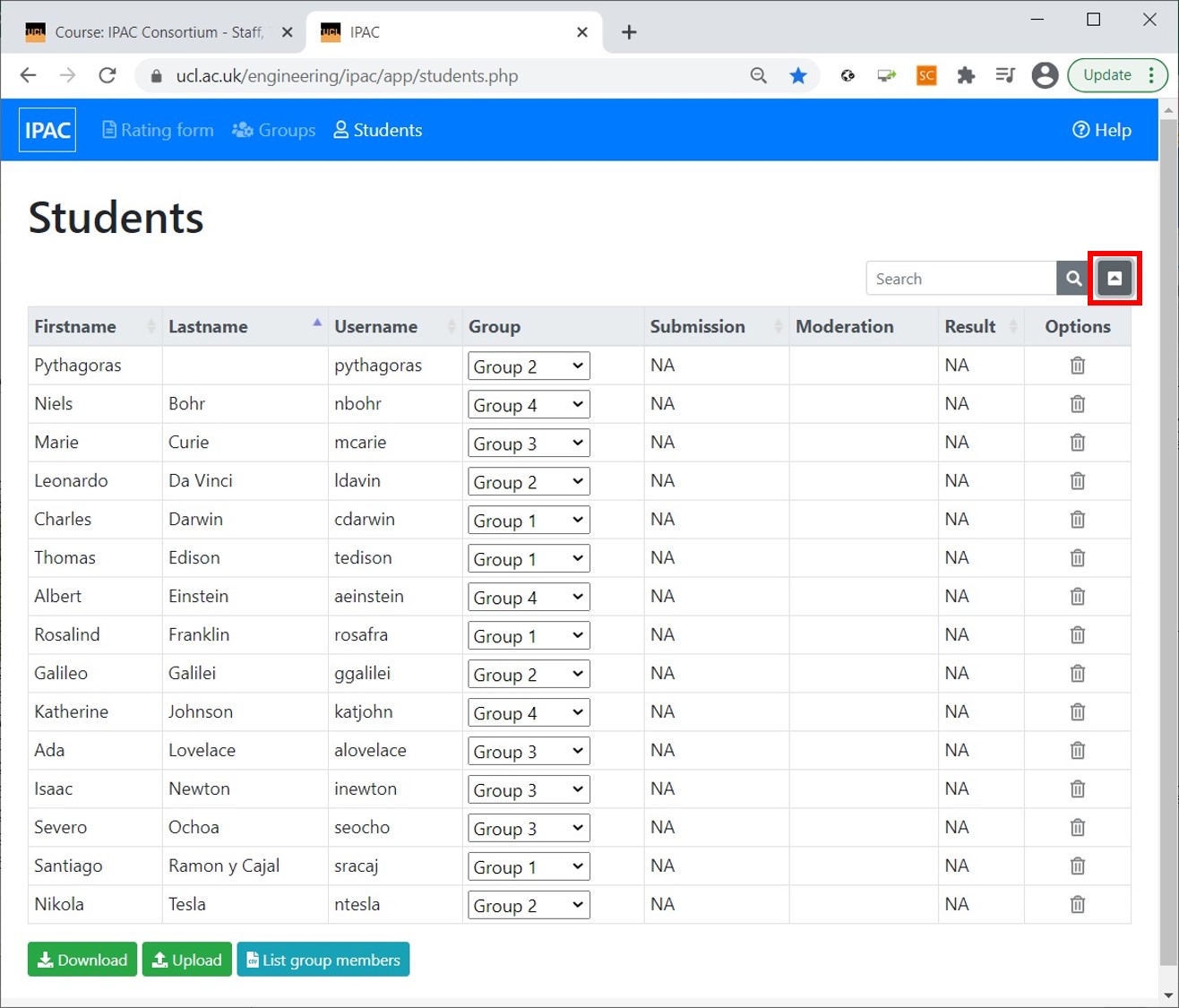
Task: Click into the Search input field
Action: (x=961, y=279)
